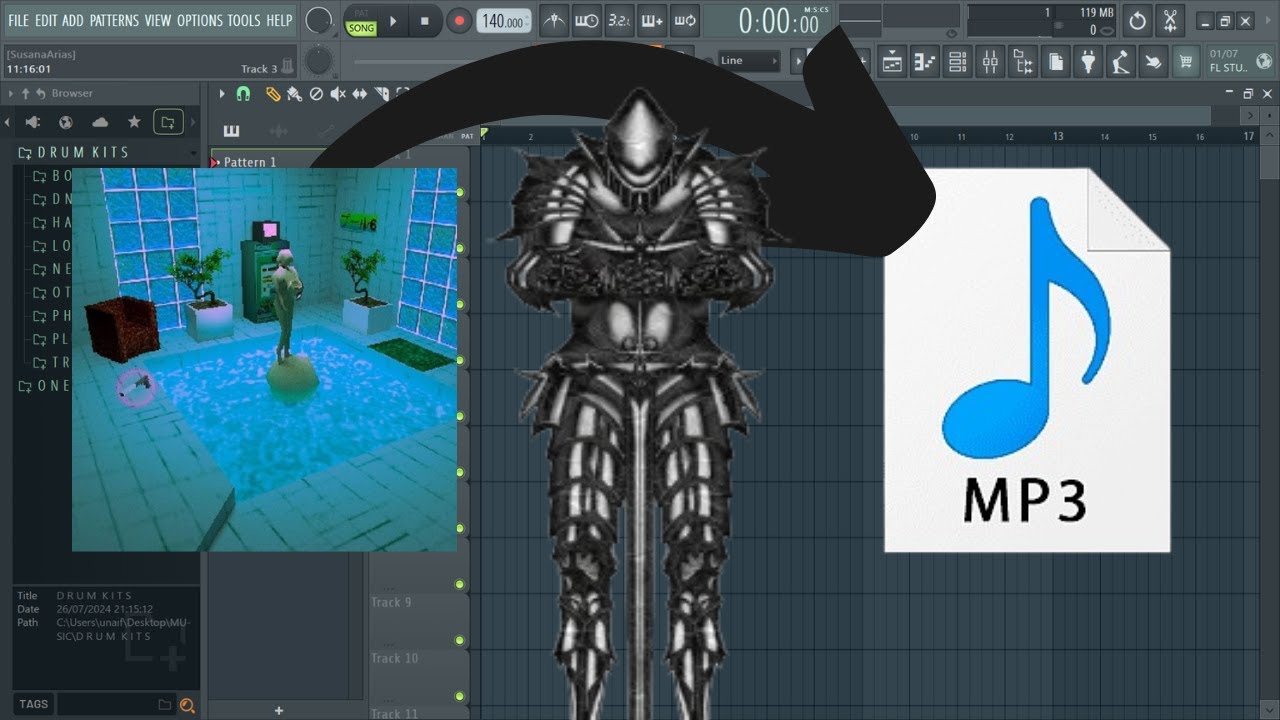Start playback with Play button
The image size is (1280, 720).
click(393, 21)
